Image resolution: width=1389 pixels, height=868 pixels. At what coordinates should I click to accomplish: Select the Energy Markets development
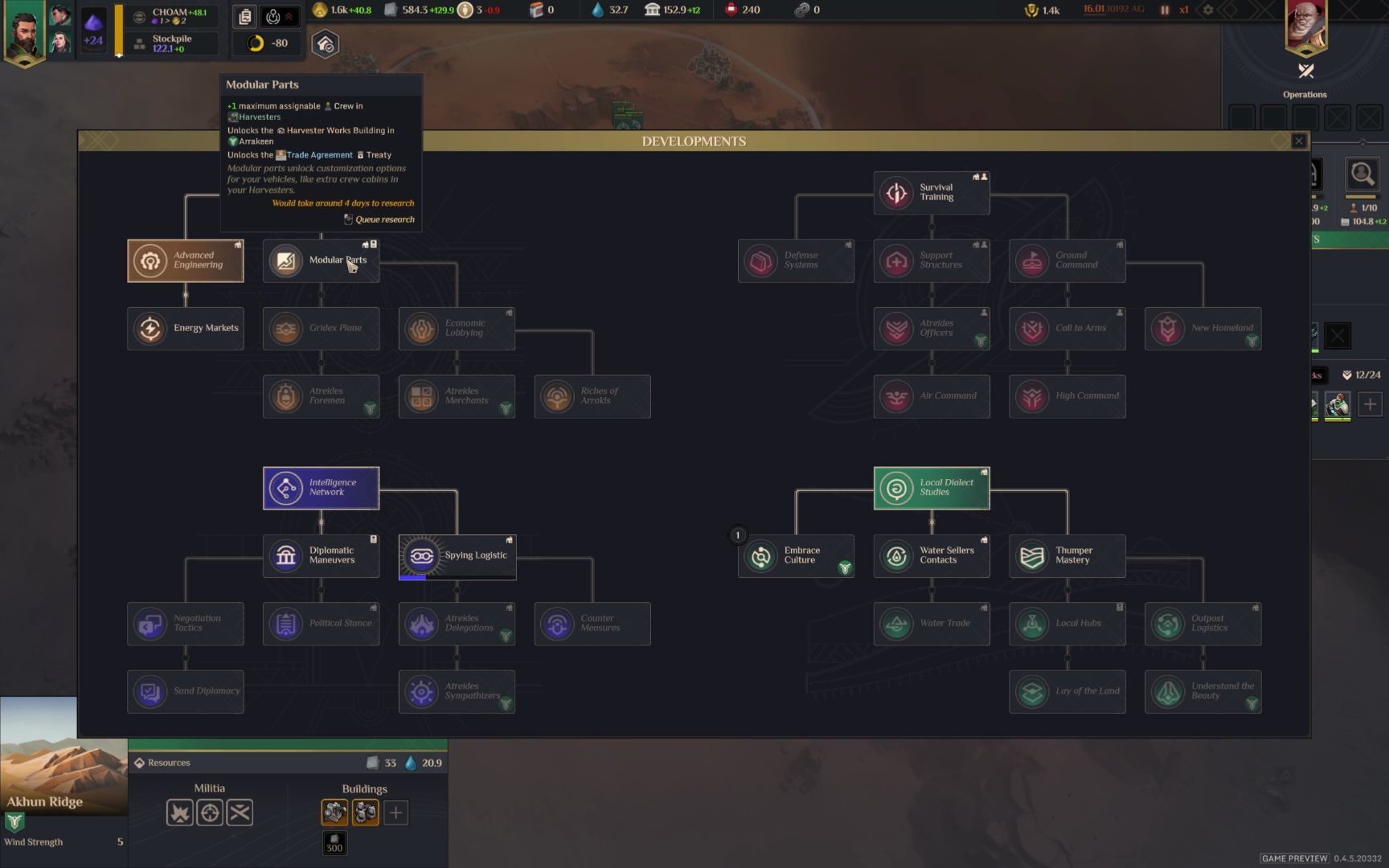click(x=186, y=328)
